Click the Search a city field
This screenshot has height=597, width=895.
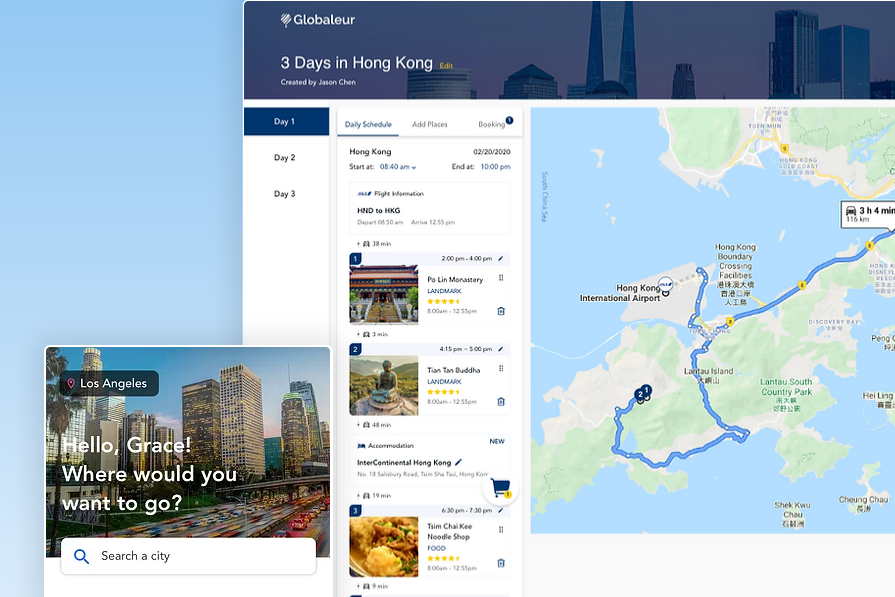[188, 556]
